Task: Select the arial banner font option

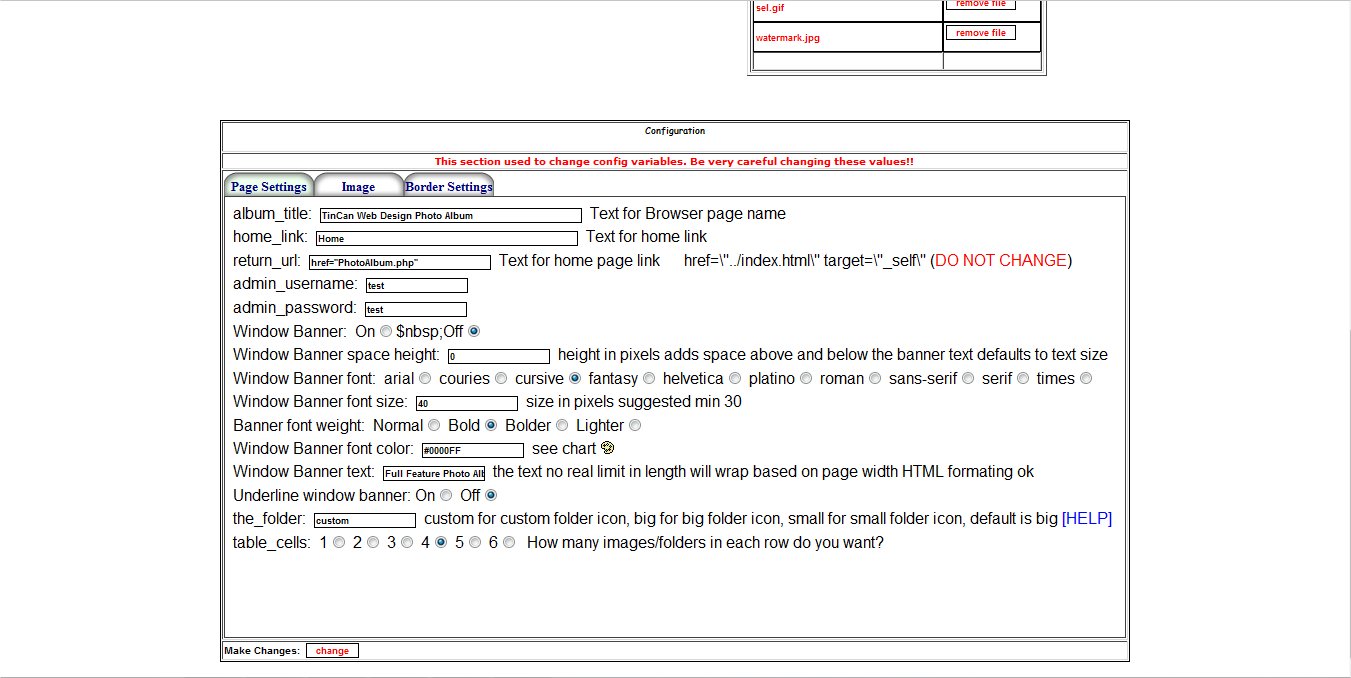Action: pyautogui.click(x=425, y=379)
